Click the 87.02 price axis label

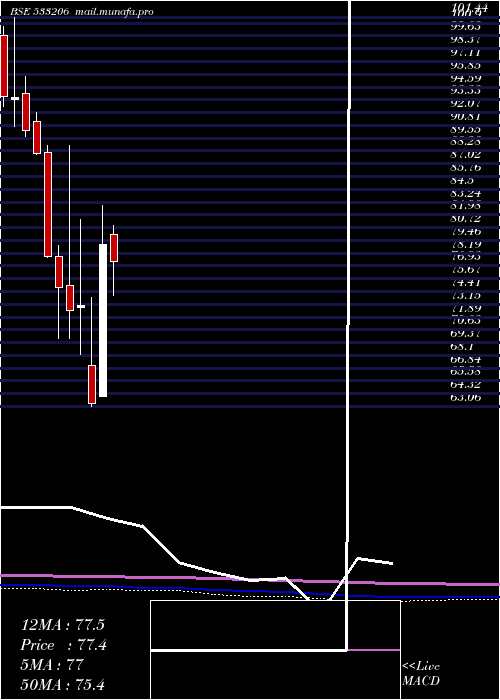click(466, 155)
